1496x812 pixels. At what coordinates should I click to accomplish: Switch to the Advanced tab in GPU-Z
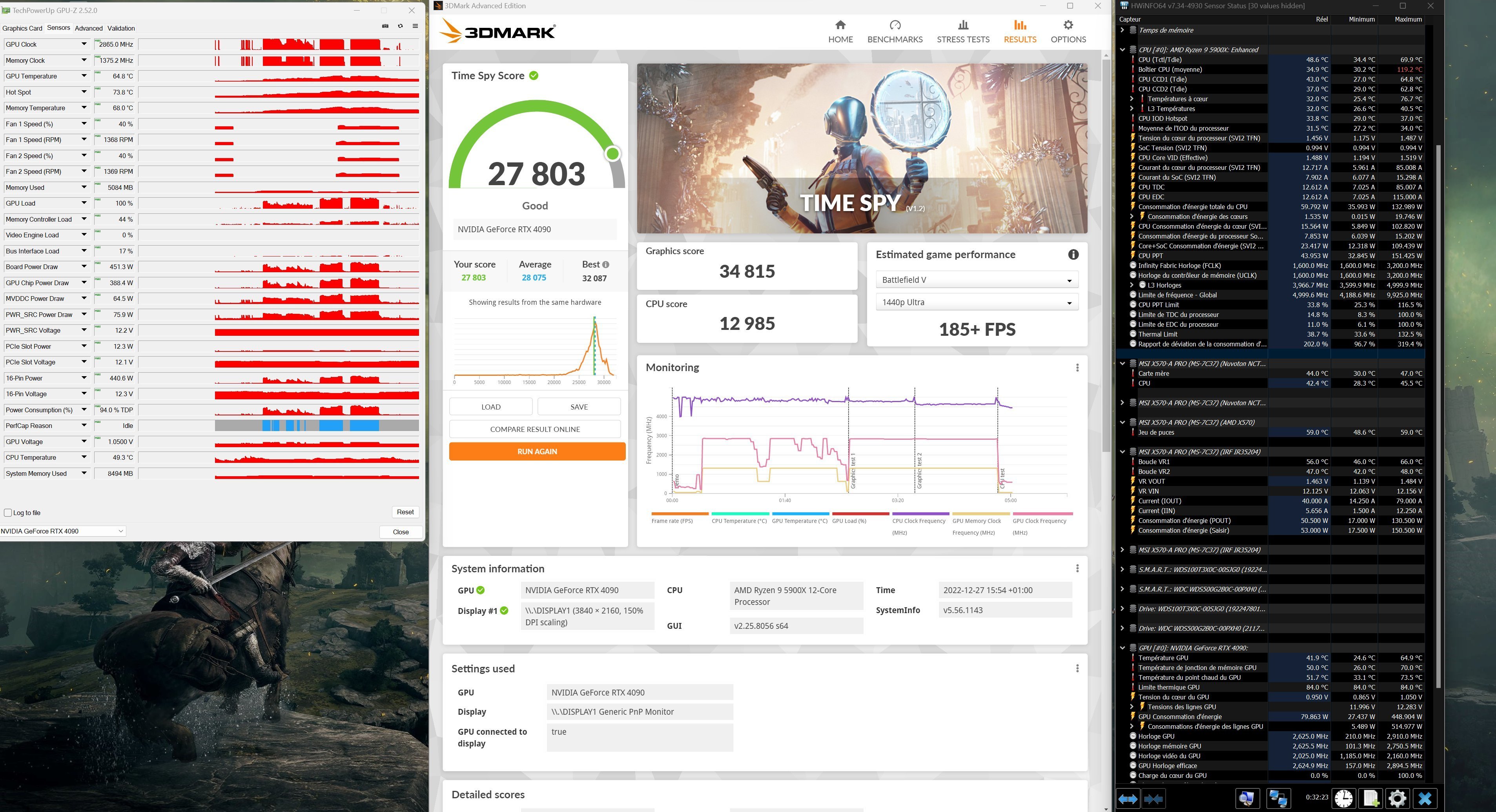point(88,28)
